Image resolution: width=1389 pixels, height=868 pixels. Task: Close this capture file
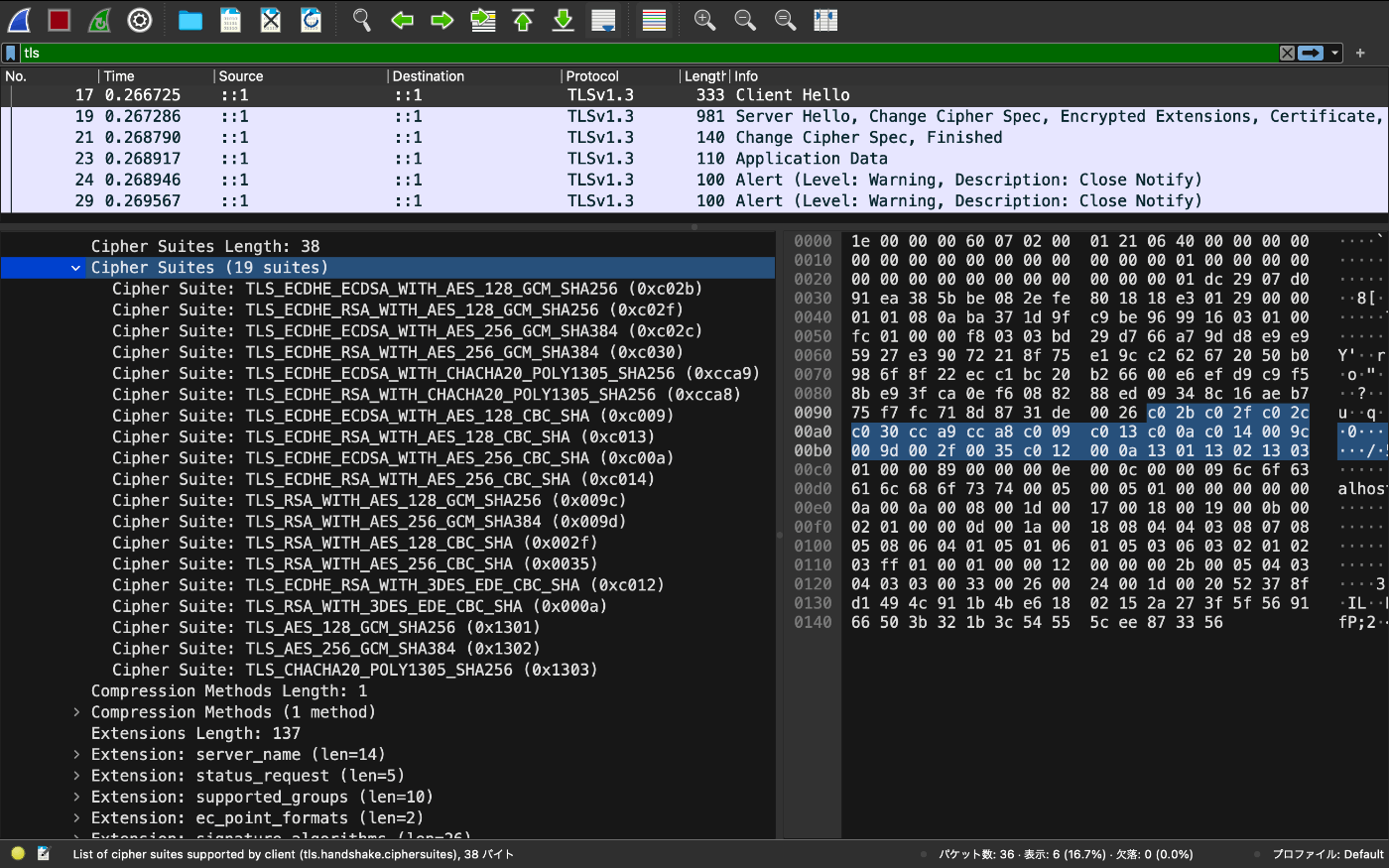point(271,20)
